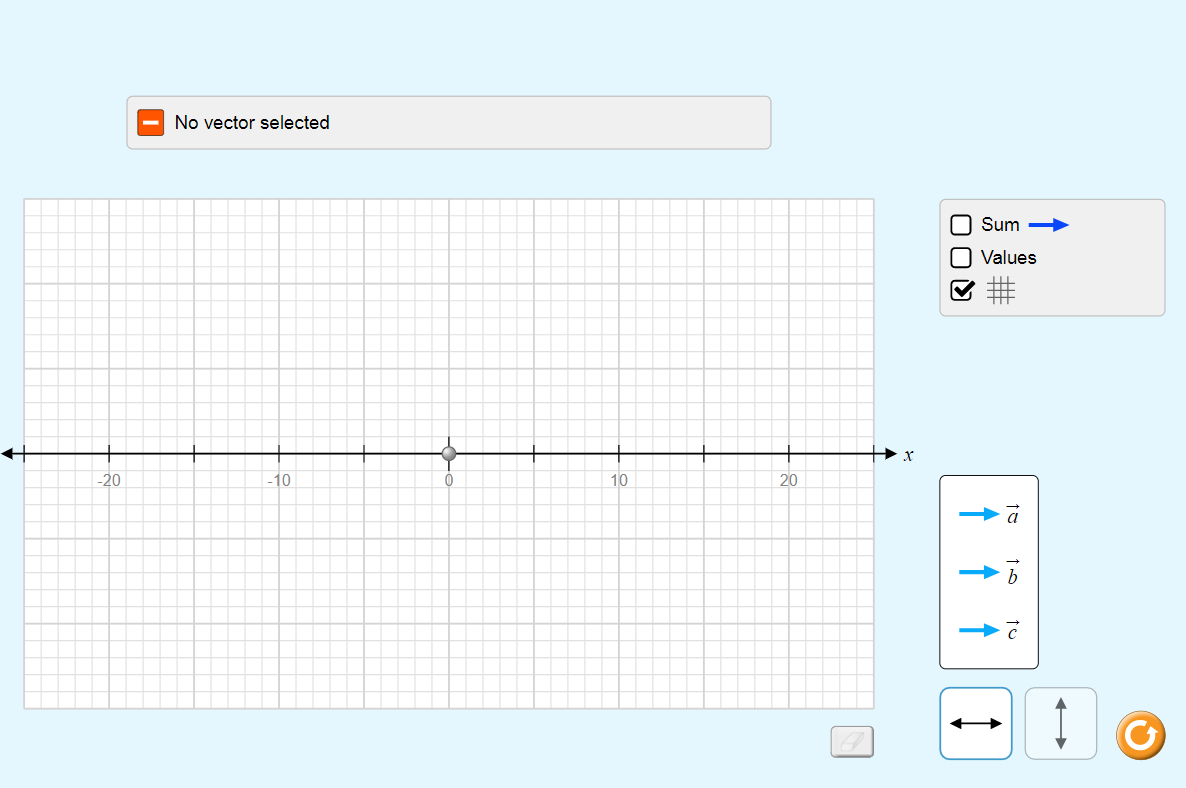Enable the Values checkbox

[961, 257]
